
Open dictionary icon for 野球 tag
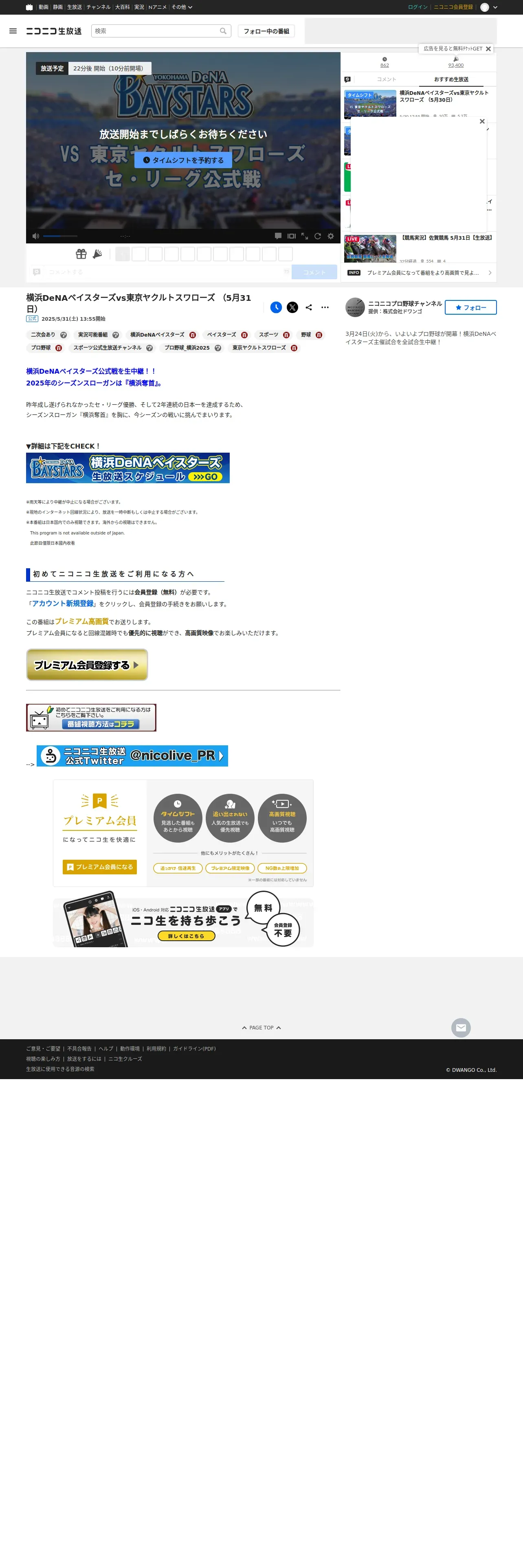tap(319, 335)
